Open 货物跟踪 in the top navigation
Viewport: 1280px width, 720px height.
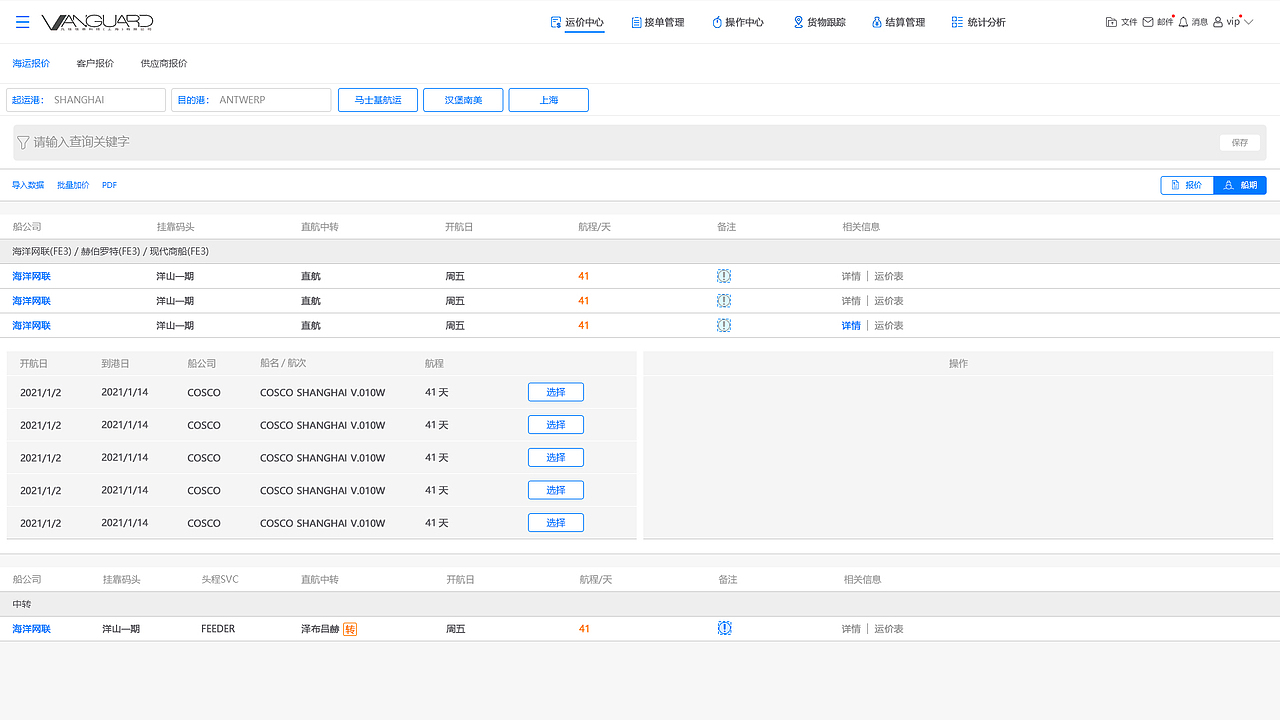(819, 22)
